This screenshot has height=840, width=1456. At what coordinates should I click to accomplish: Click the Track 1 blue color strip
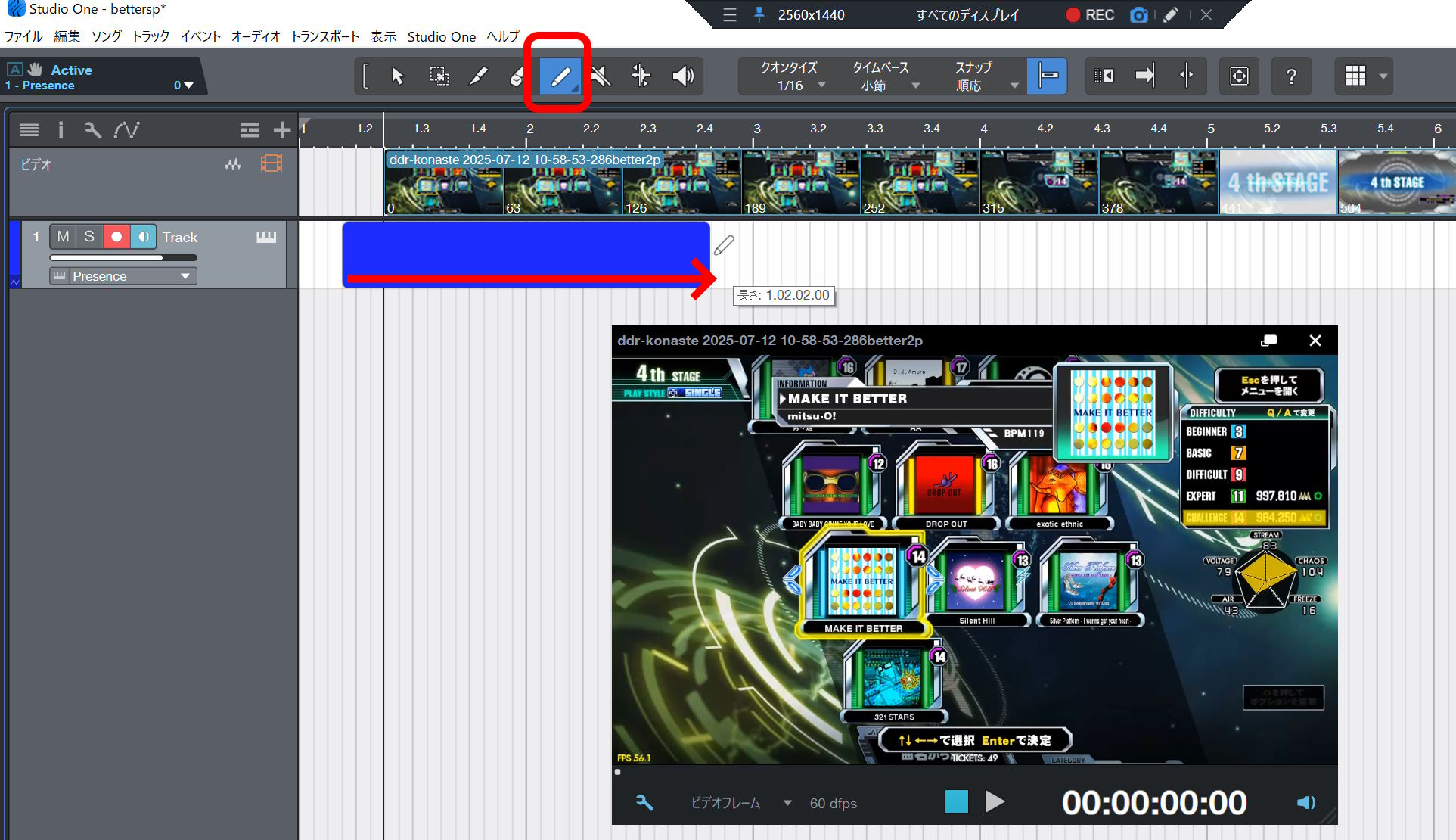pyautogui.click(x=15, y=249)
